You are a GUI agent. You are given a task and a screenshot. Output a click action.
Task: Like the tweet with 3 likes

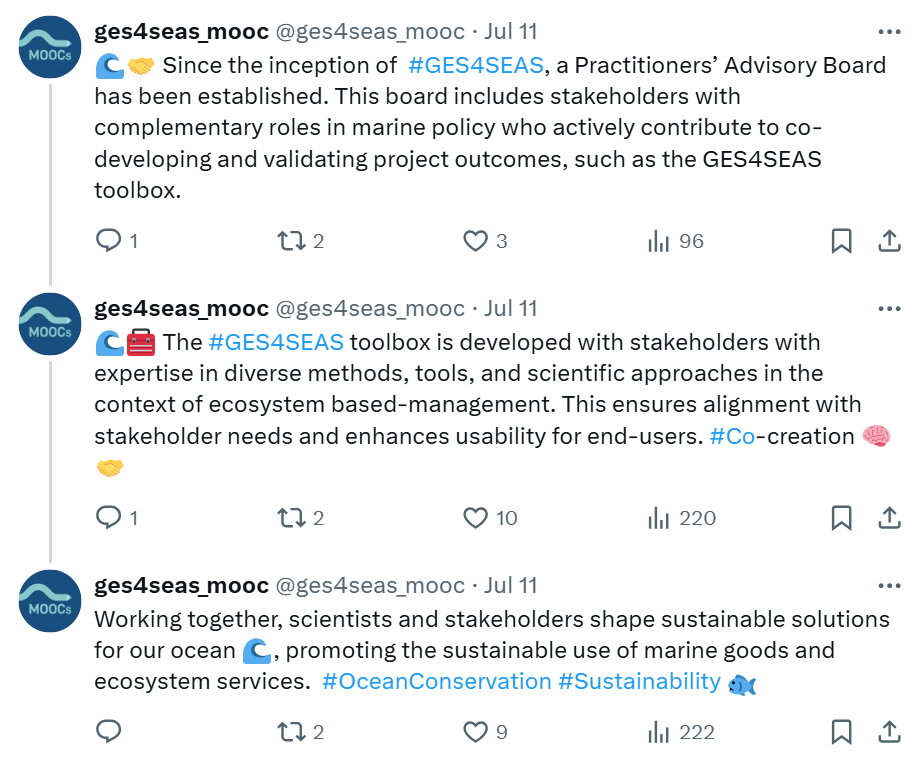(475, 241)
